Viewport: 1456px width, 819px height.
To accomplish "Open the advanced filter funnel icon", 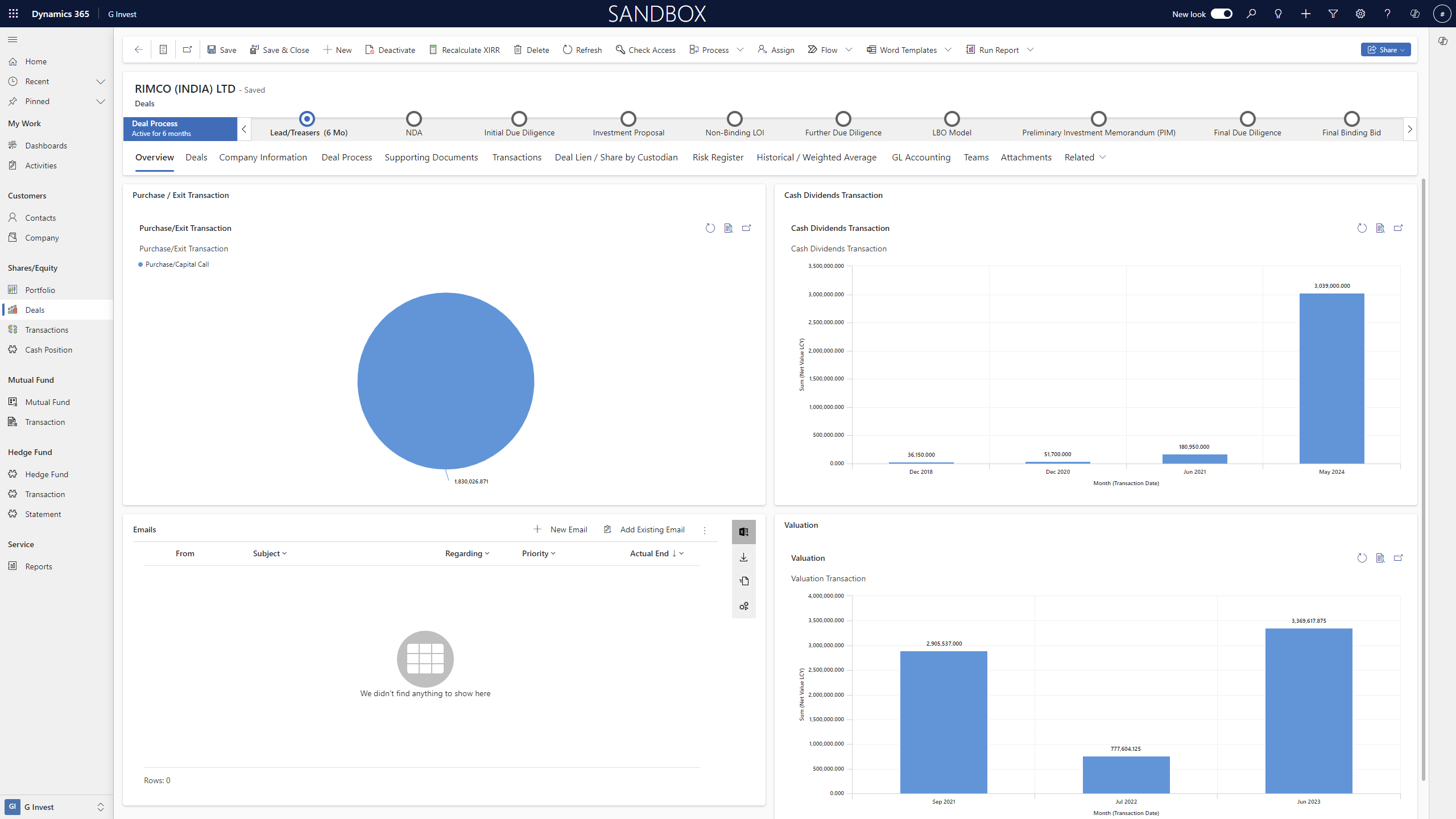I will click(1333, 14).
